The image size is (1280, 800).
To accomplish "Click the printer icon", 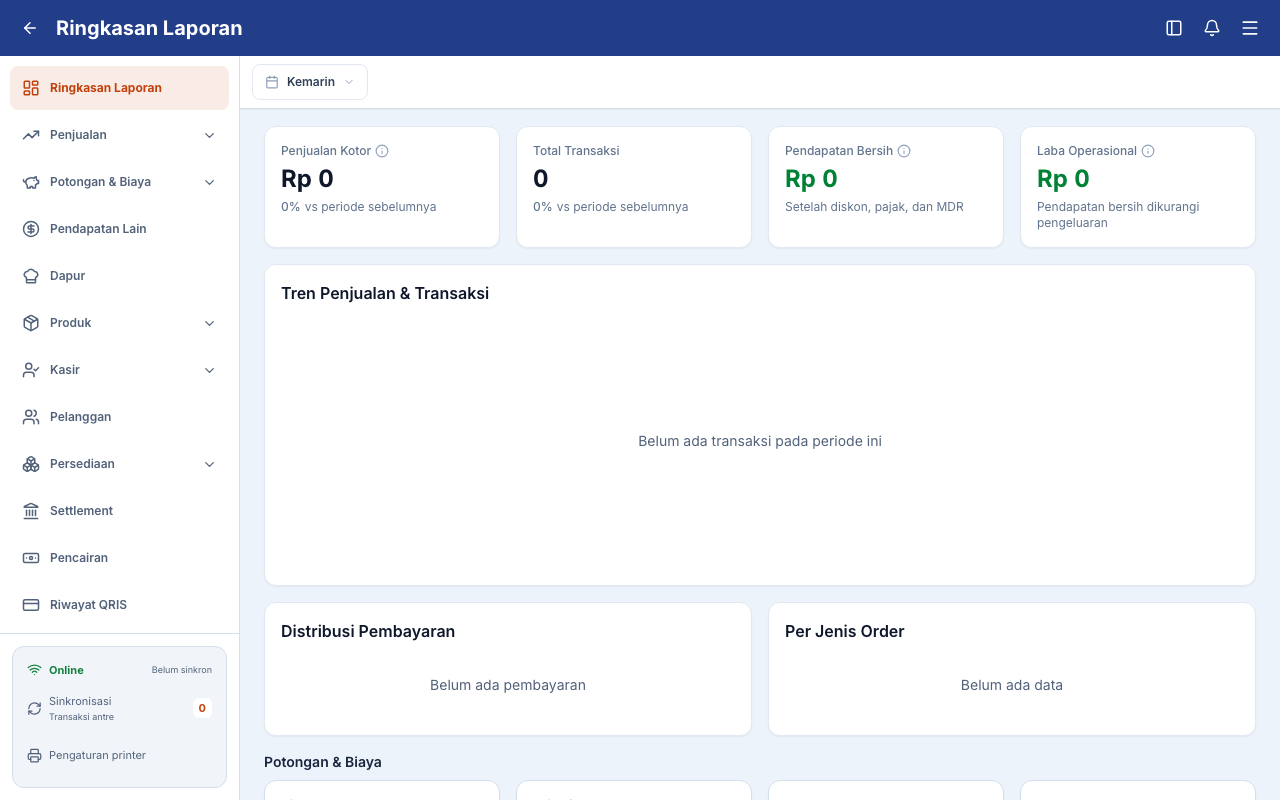I will tap(34, 755).
